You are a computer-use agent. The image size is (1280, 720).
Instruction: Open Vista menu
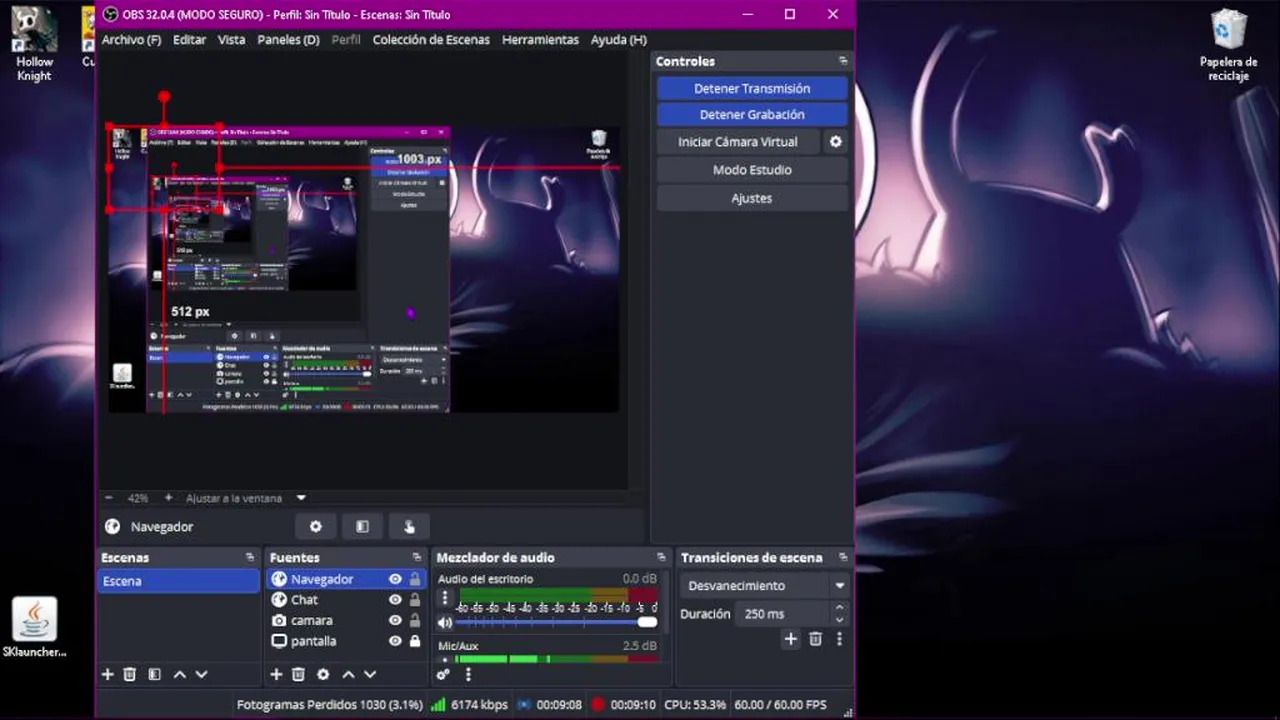(231, 40)
